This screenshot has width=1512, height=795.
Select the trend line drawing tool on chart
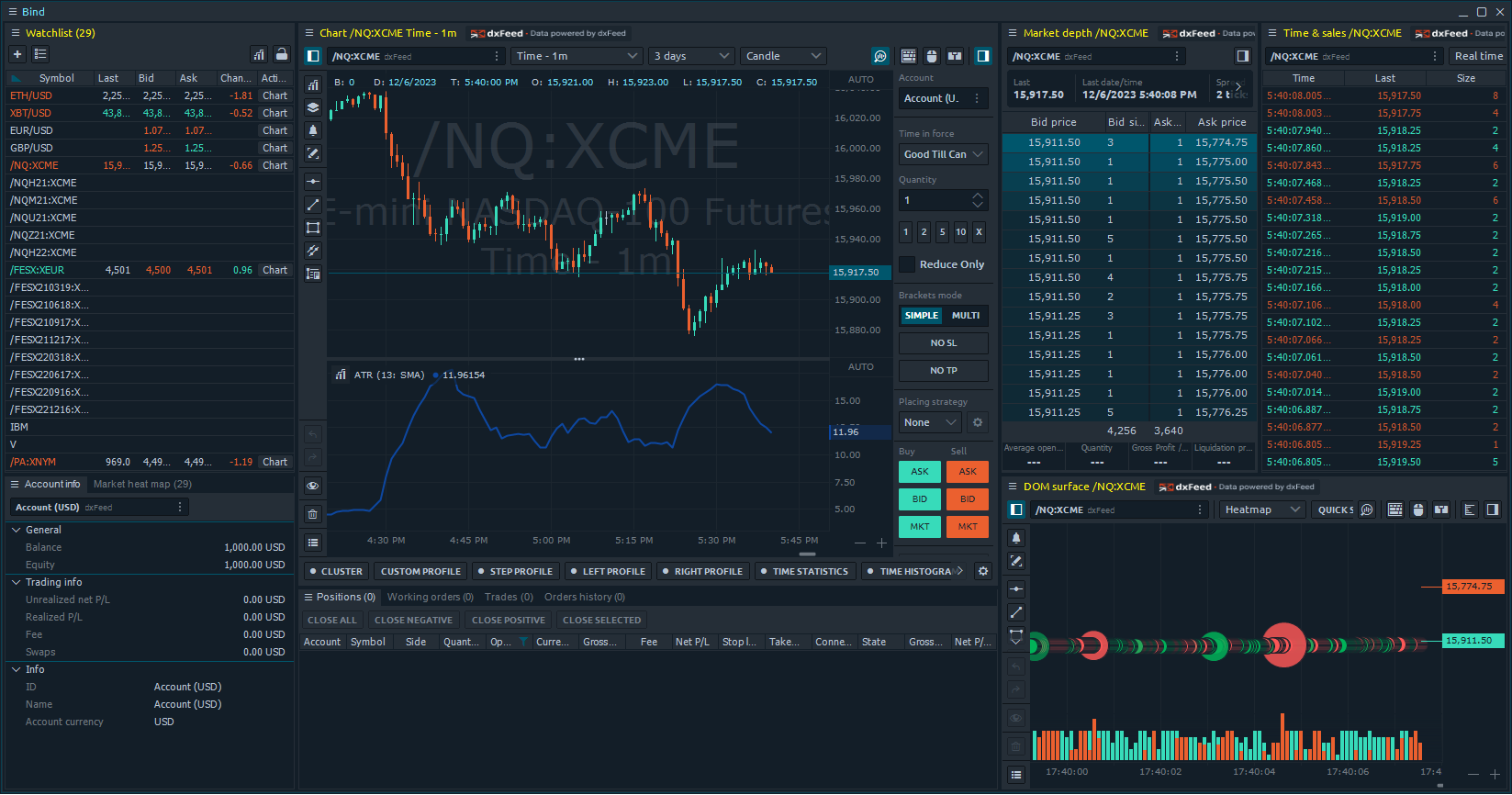313,205
